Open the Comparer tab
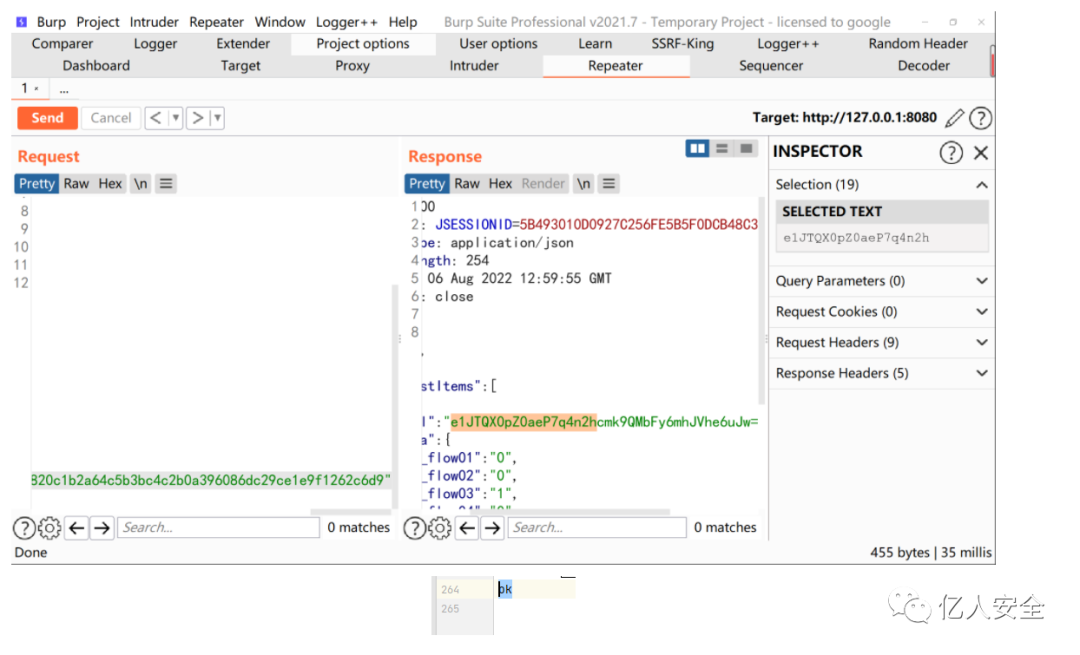This screenshot has height=655, width=1080. pos(62,44)
